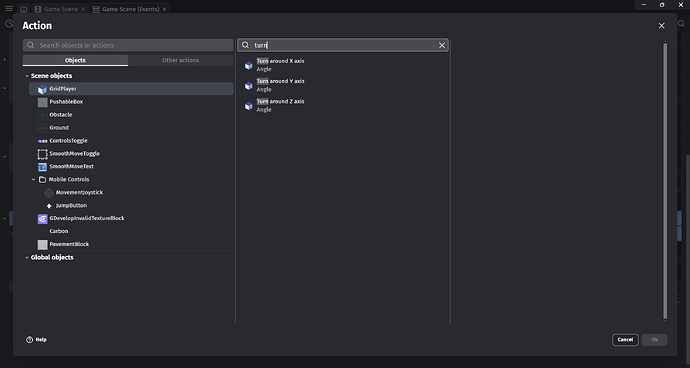Clear the 'turn' search with the X icon
This screenshot has width=690, height=368.
(x=442, y=45)
